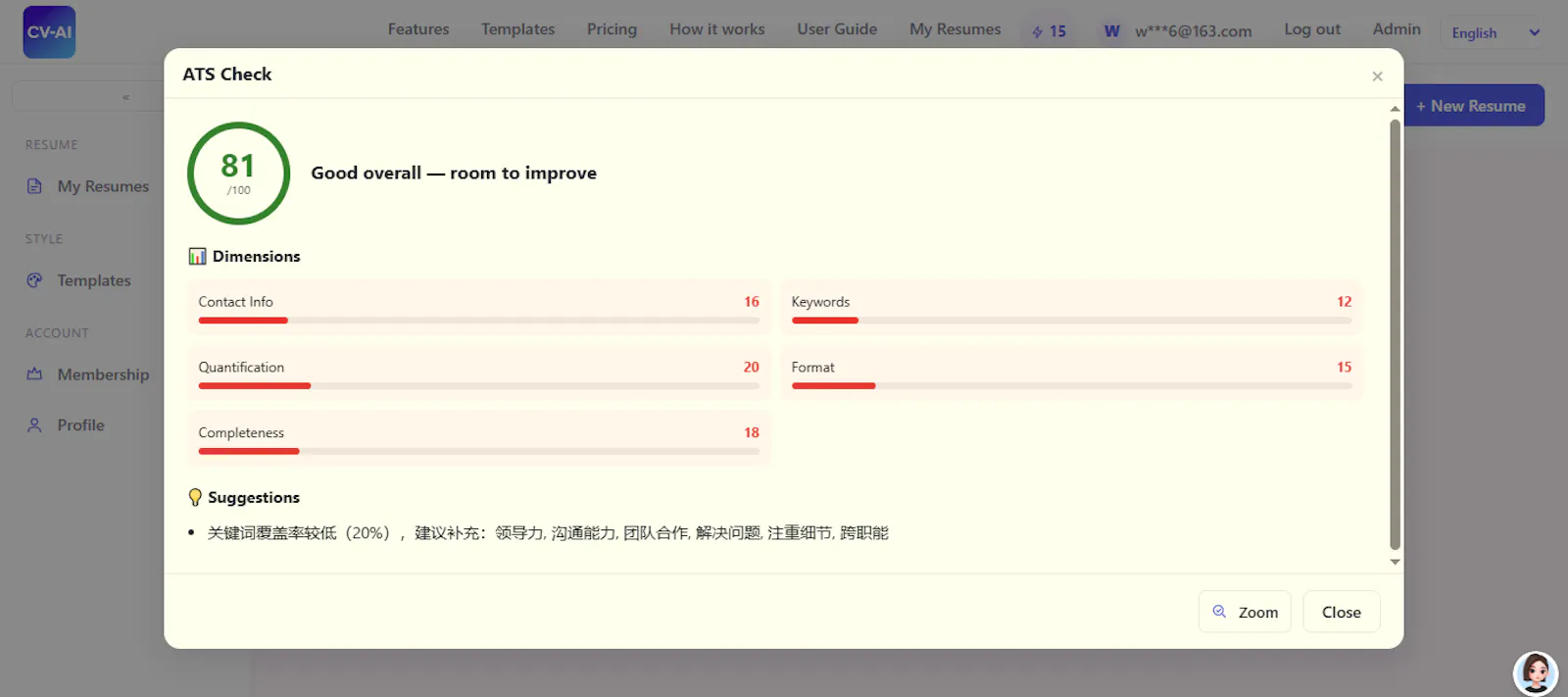Screen dimensions: 1568x697
Task: Click the Profile person icon in sidebar
Action: click(34, 425)
